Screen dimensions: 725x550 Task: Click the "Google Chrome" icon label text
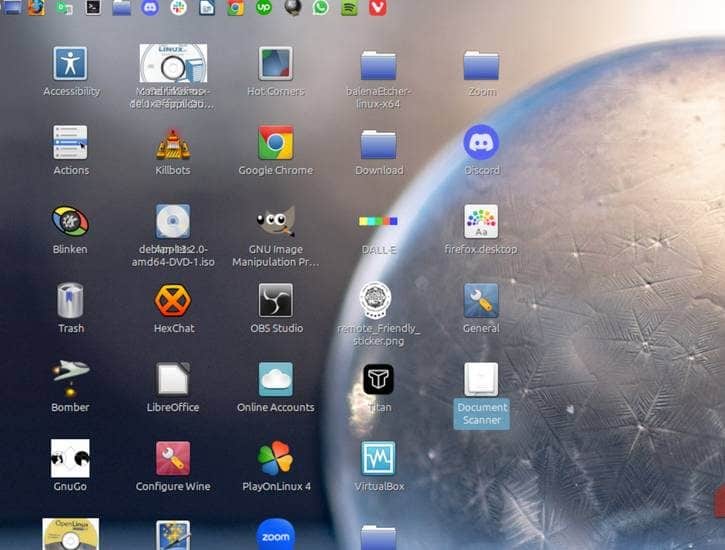pyautogui.click(x=276, y=171)
